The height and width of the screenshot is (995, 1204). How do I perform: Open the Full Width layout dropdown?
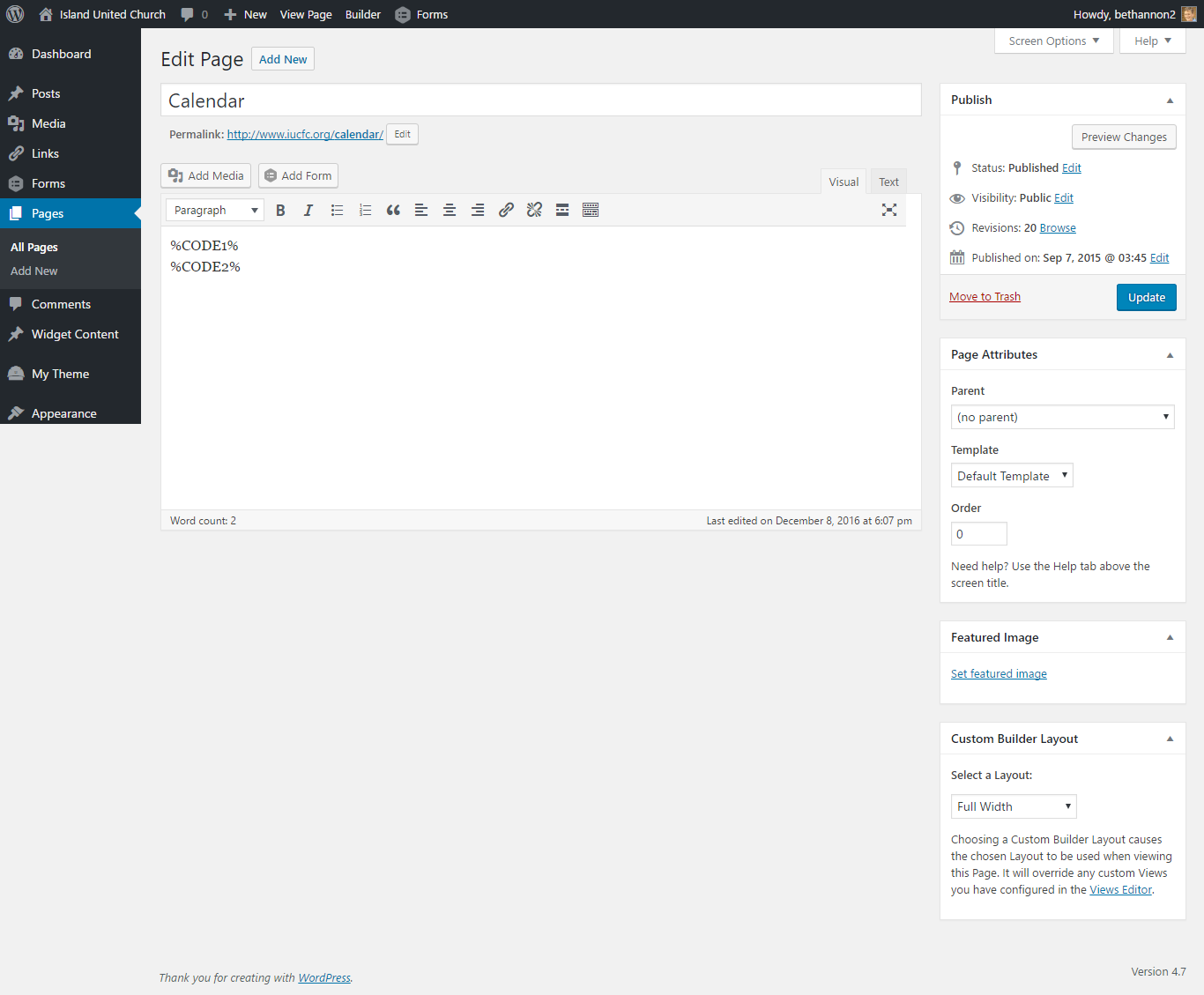1014,806
